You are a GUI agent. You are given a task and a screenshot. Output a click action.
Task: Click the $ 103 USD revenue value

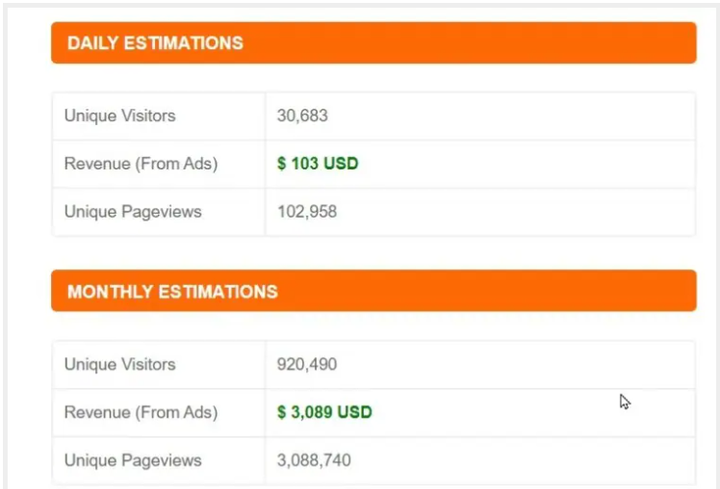[x=318, y=163]
